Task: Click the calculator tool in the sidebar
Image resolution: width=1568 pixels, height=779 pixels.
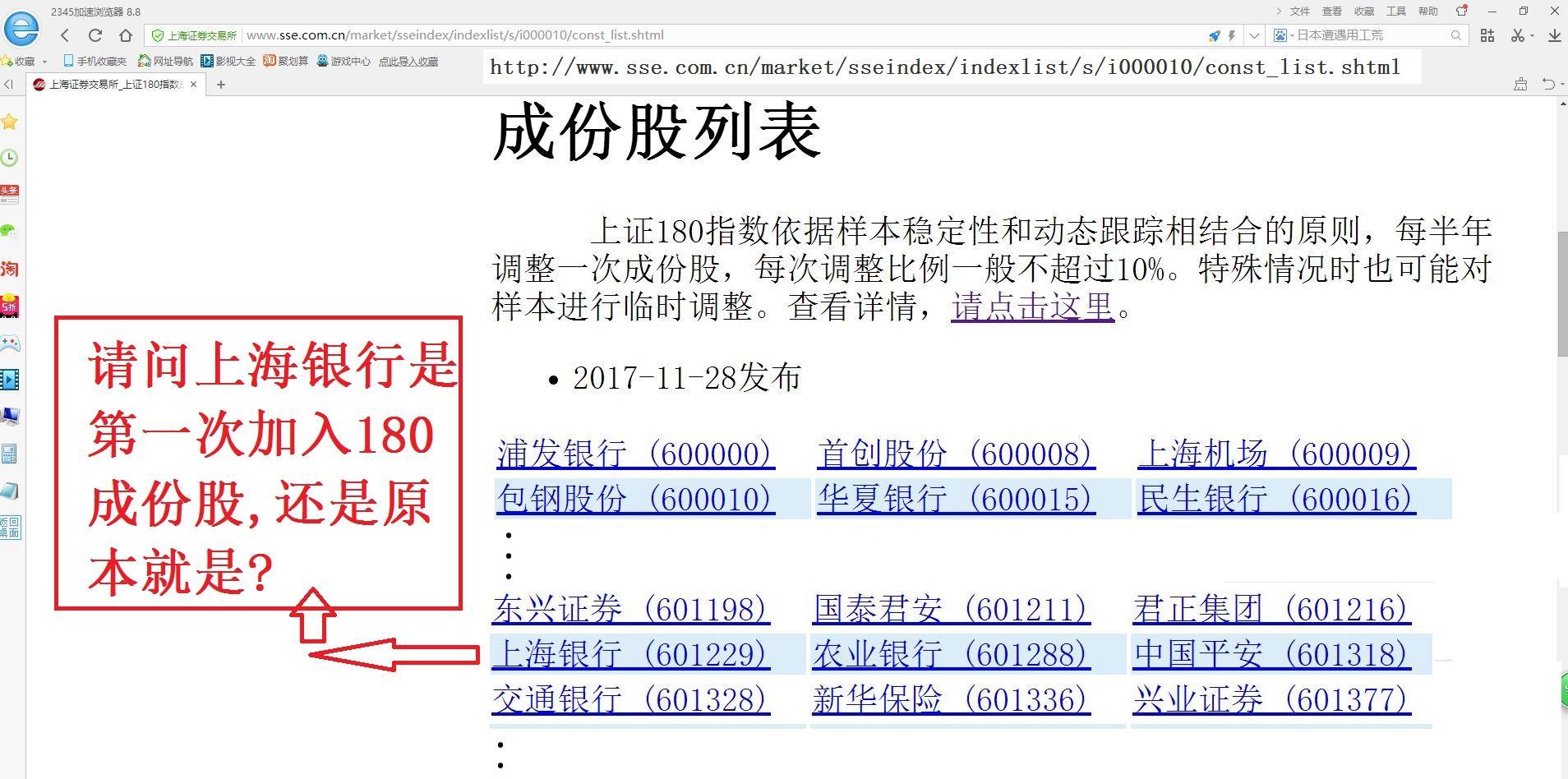Action: [x=11, y=454]
